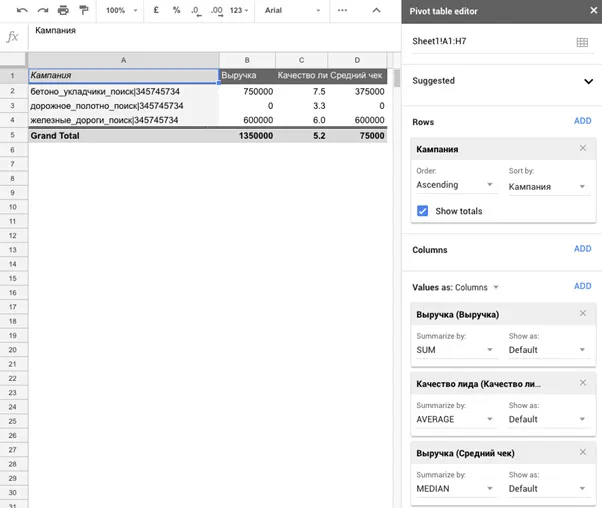
Task: Open the SUM summarize by dropdown
Action: point(455,350)
